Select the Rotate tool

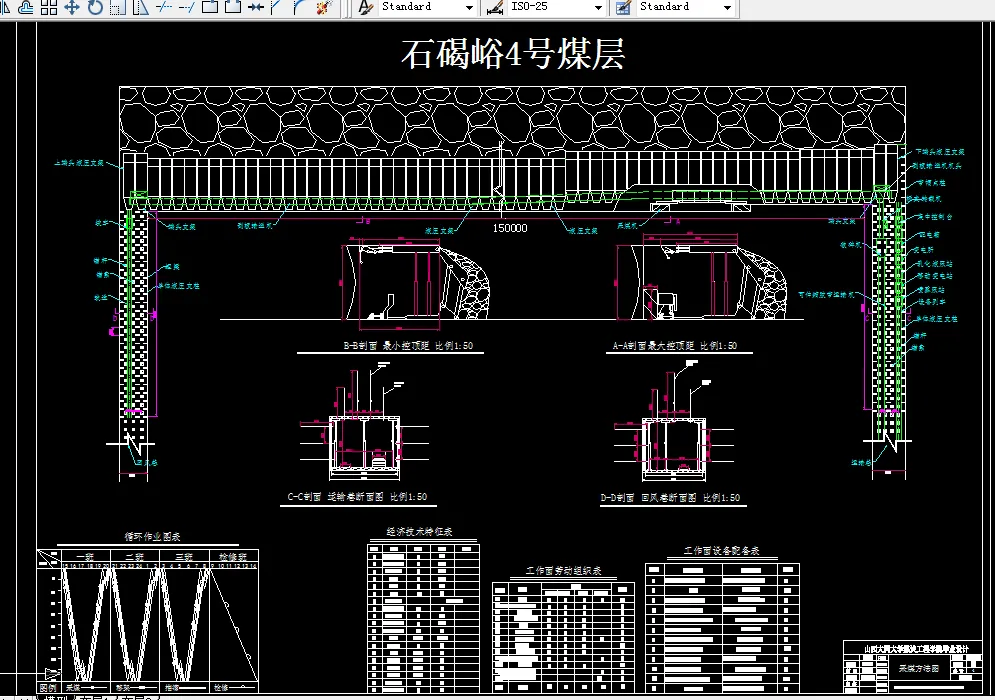[95, 8]
